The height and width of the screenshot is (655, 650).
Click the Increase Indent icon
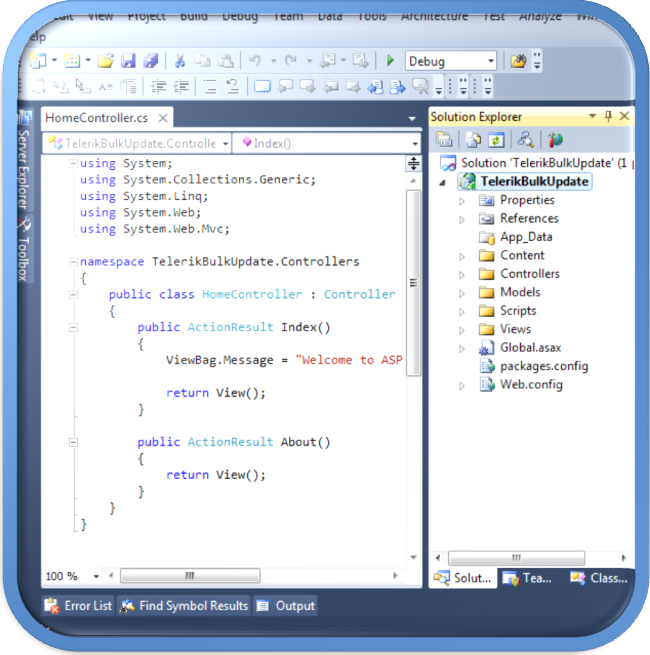[181, 86]
